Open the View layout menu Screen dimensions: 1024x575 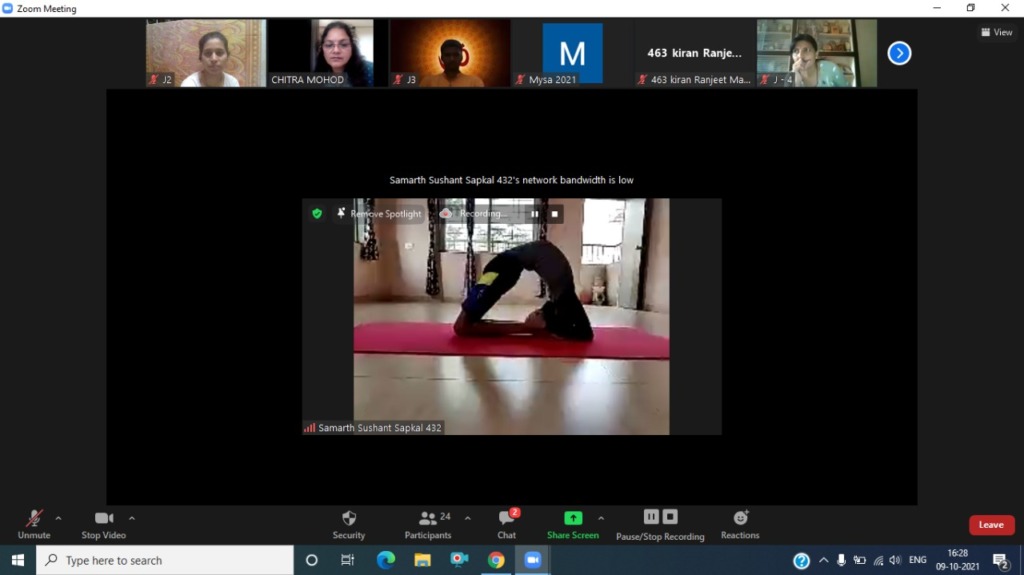[x=996, y=32]
